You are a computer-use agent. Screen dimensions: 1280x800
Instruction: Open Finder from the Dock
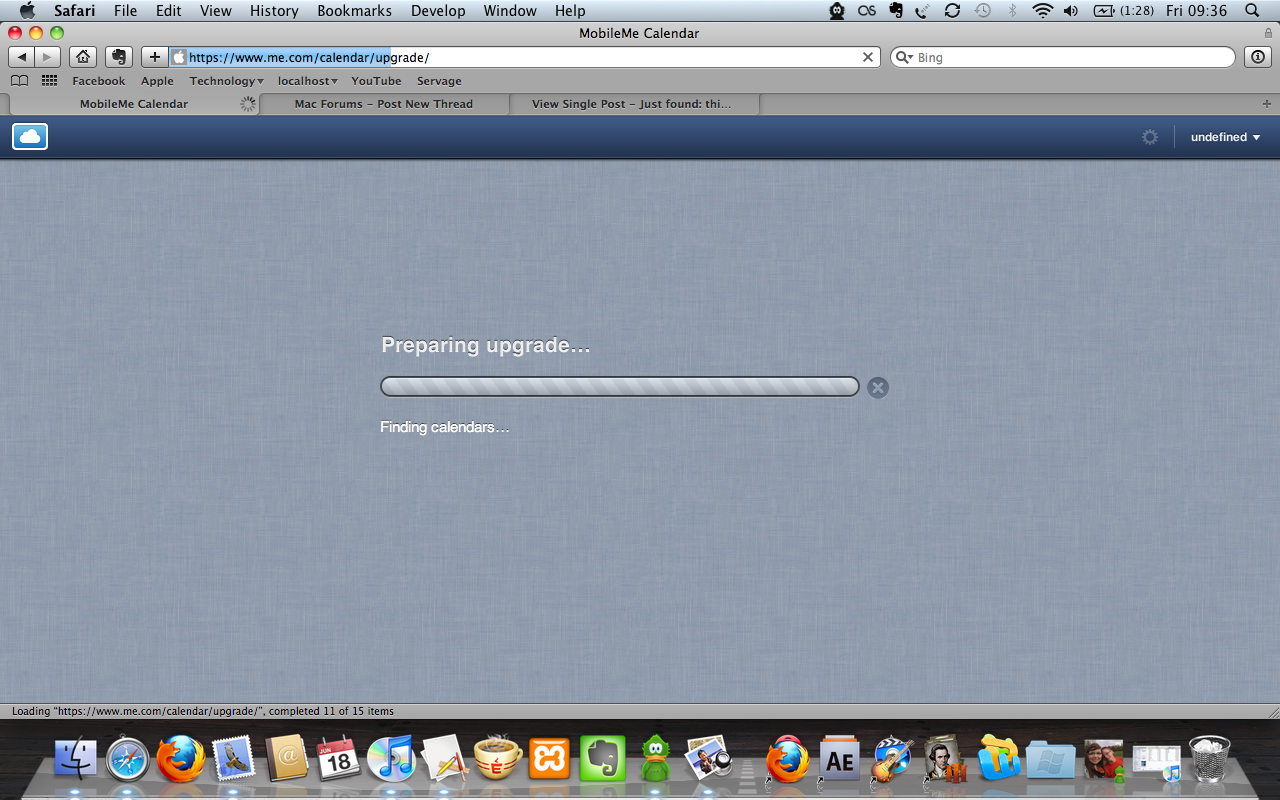(x=76, y=758)
